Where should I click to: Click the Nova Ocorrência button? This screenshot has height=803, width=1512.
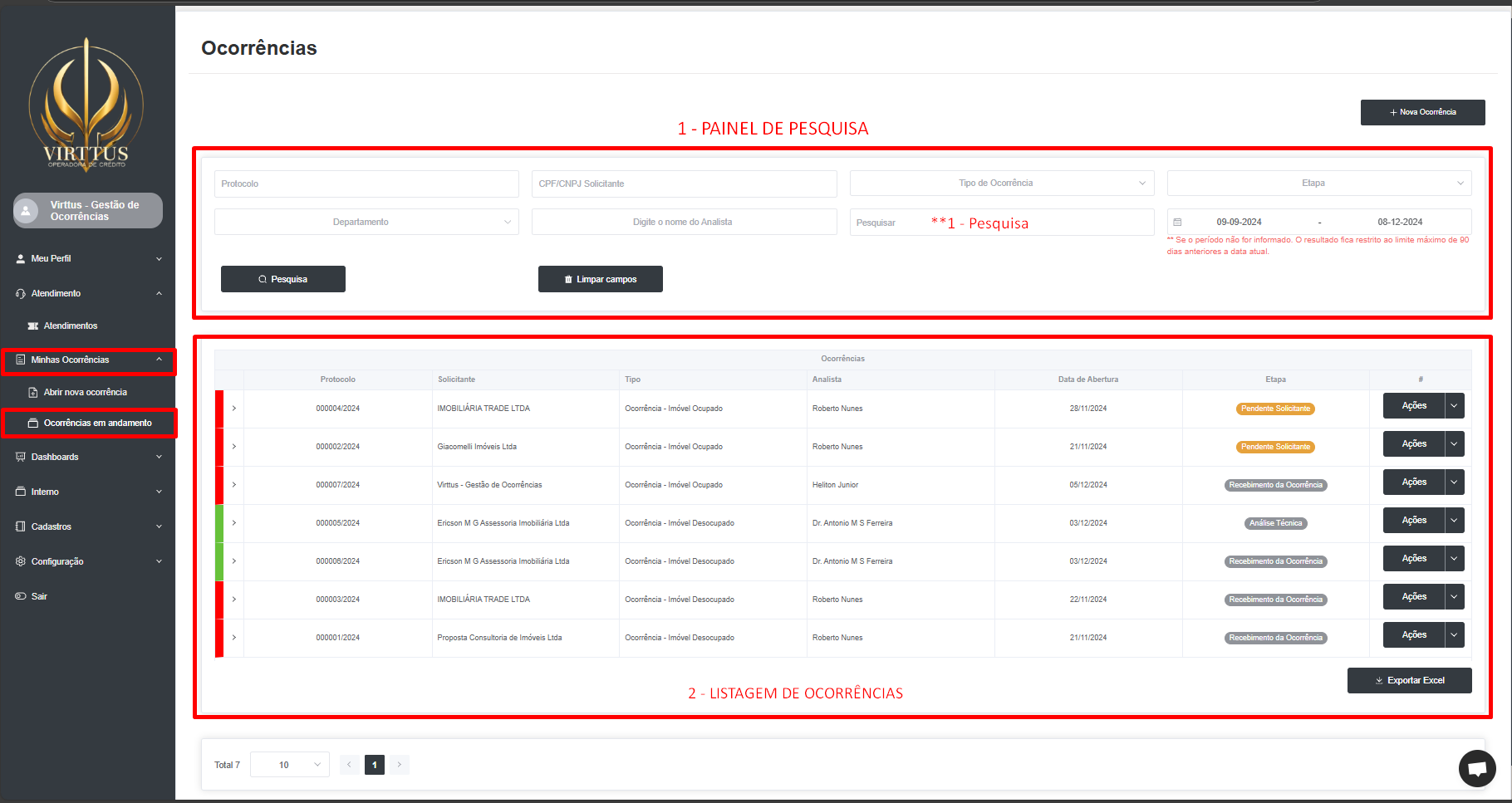point(1422,112)
